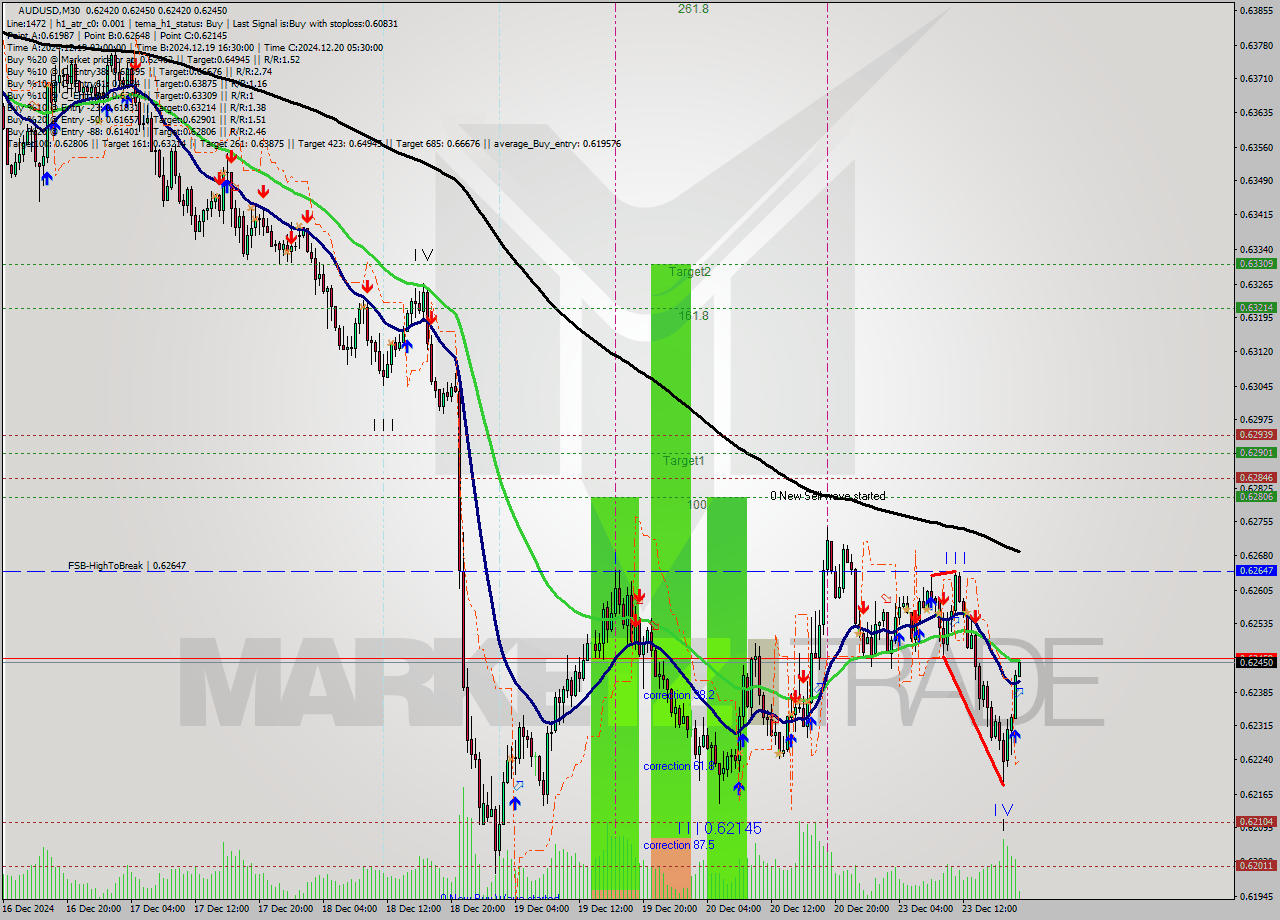Click the green 0.63309 price tag
The width and height of the screenshot is (1280, 920).
pos(1256,264)
